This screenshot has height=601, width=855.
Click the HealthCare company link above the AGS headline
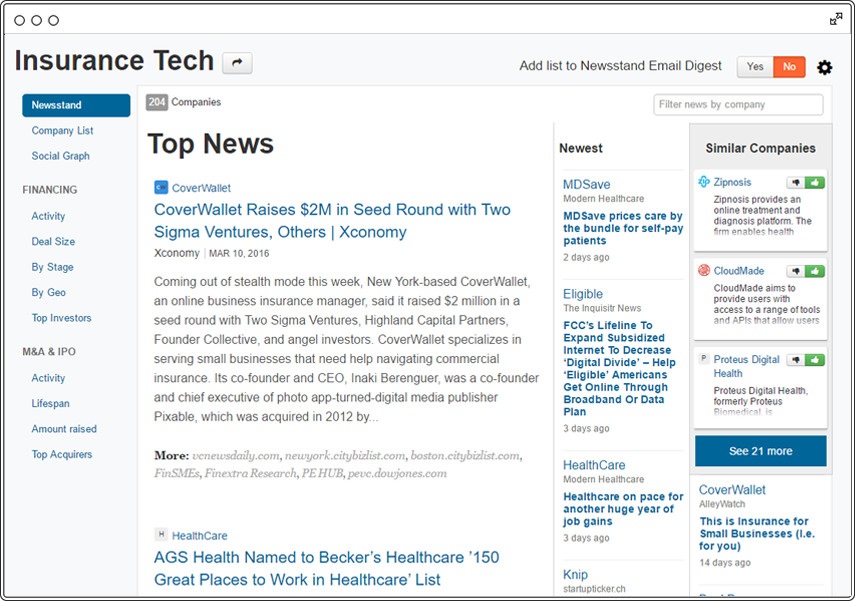tap(200, 536)
